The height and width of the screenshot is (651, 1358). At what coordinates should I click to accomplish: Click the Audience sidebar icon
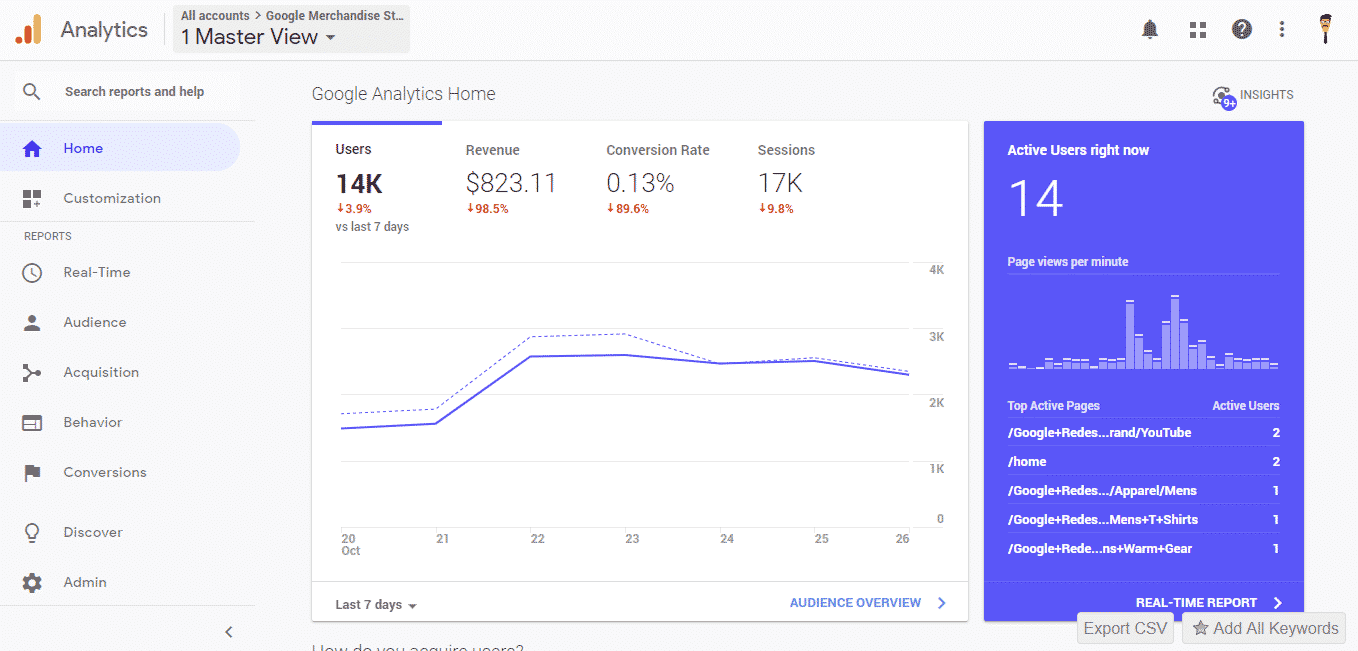pyautogui.click(x=31, y=322)
